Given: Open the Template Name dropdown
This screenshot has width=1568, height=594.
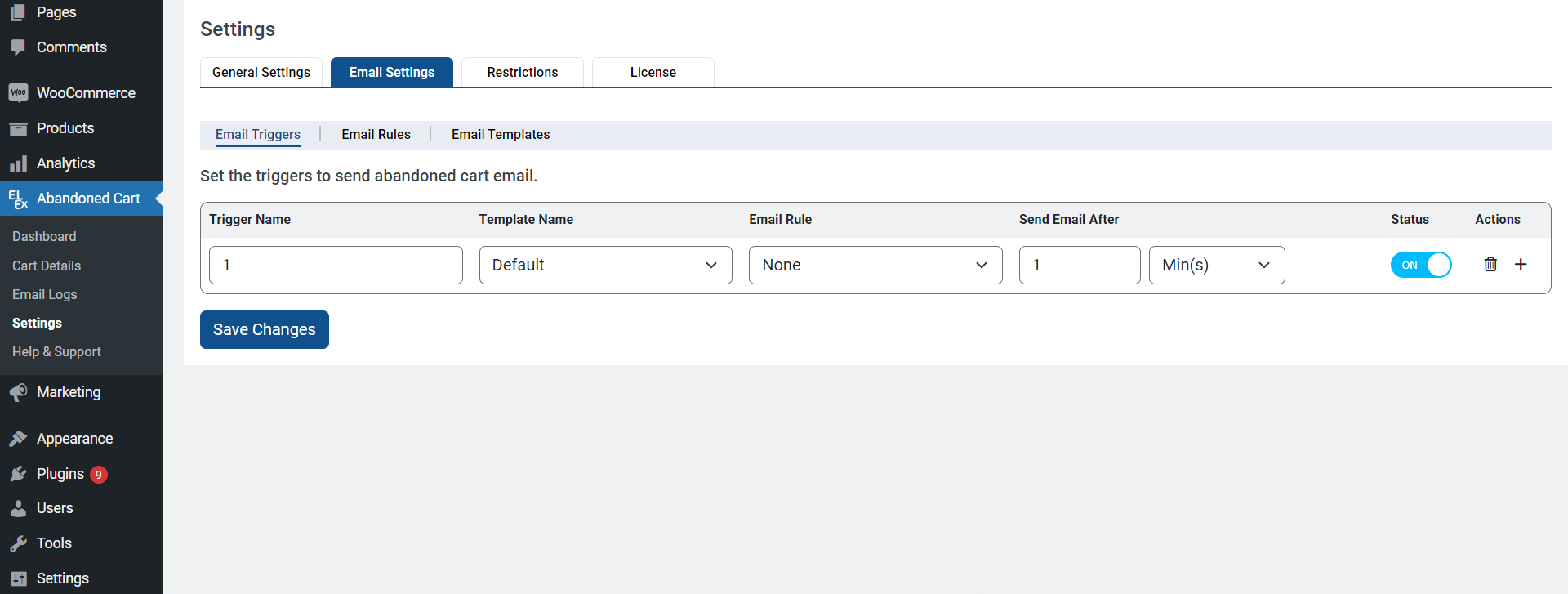Looking at the screenshot, I should click(x=606, y=265).
